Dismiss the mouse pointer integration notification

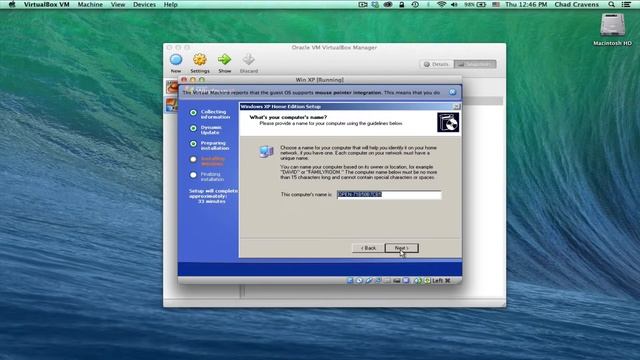click(x=452, y=92)
